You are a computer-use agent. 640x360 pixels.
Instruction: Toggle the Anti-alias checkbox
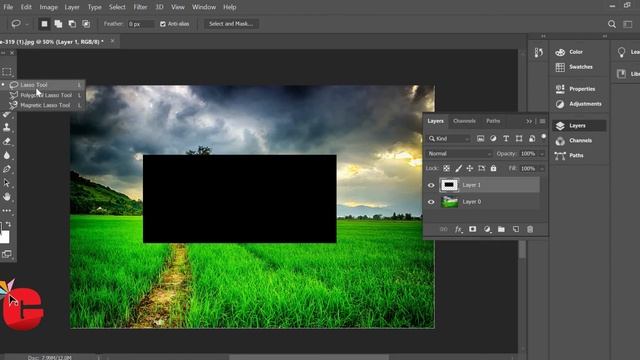click(x=163, y=24)
